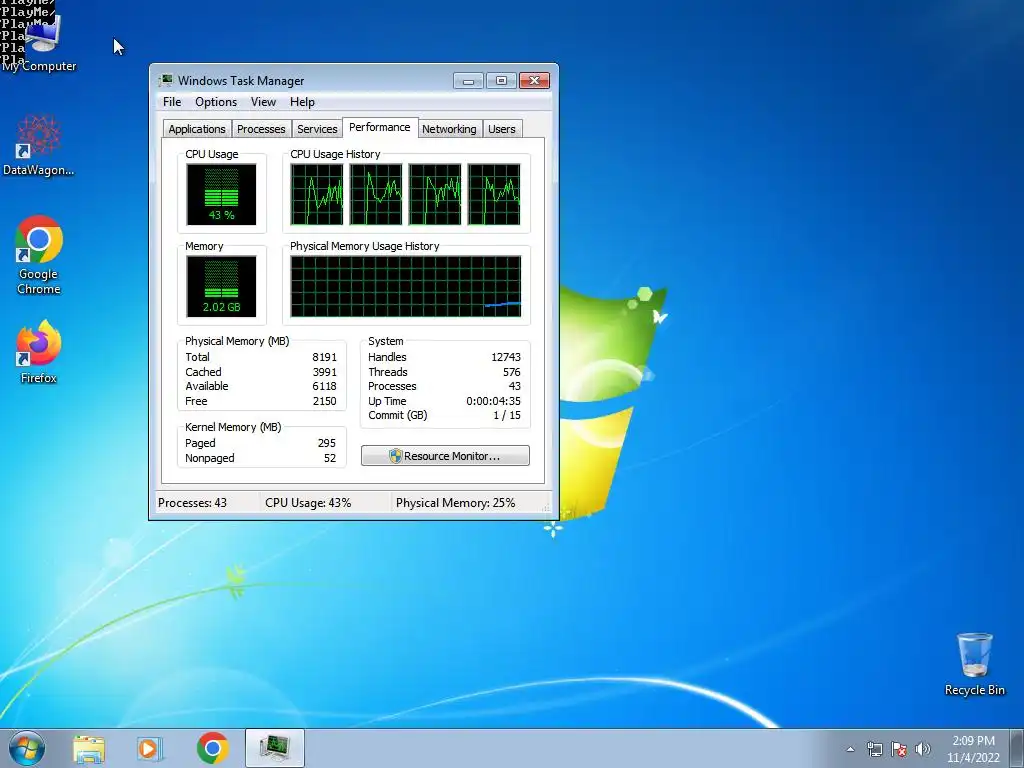The image size is (1024, 768).
Task: Click the Paged kernel memory value 295
Action: tap(327, 443)
